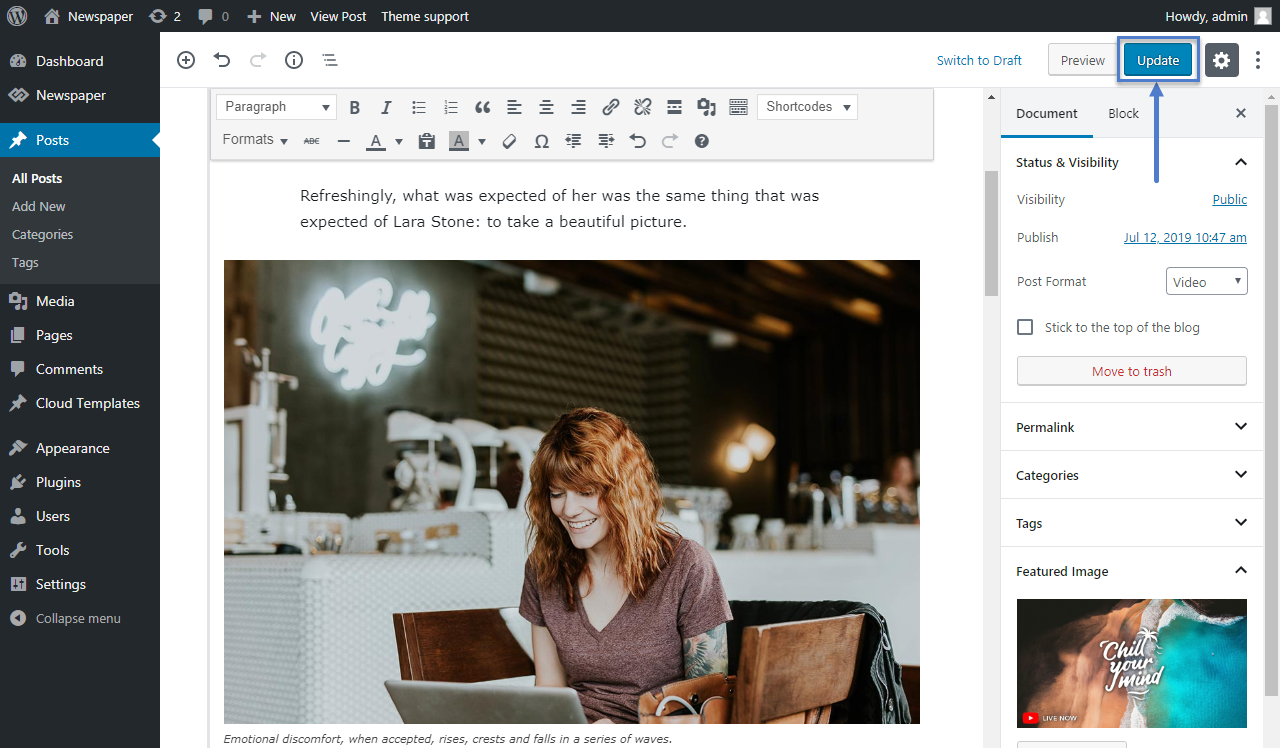Insert a numbered list
This screenshot has height=748, width=1280.
click(451, 107)
